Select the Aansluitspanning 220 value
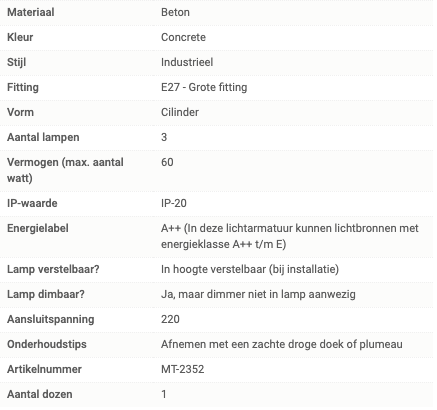Screen dimensions: 437x410 (170, 319)
